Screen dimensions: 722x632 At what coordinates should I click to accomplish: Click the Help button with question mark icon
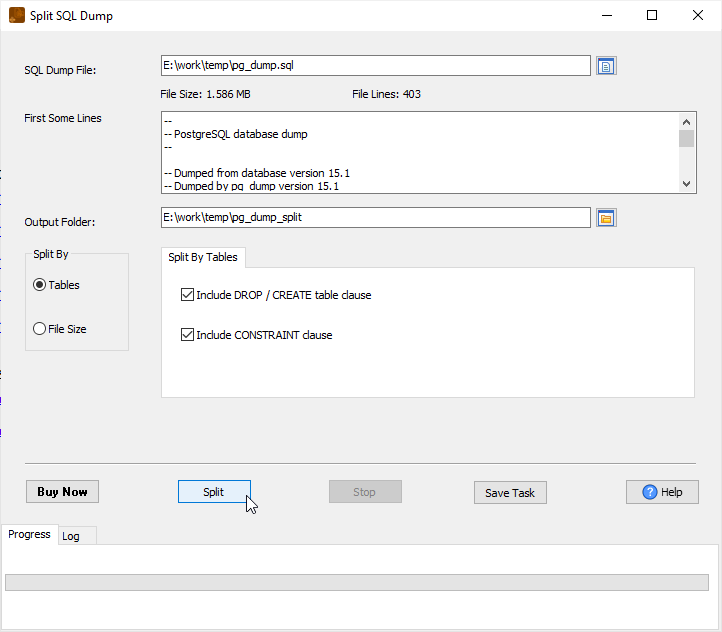(x=662, y=492)
